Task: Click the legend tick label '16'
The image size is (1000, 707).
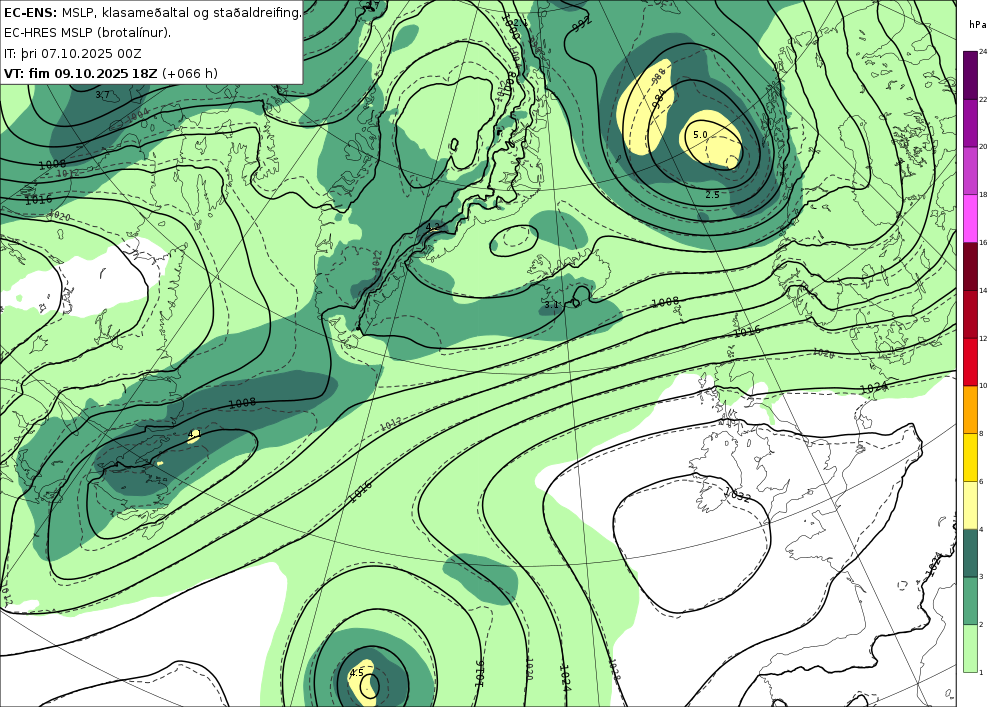Action: click(x=983, y=242)
